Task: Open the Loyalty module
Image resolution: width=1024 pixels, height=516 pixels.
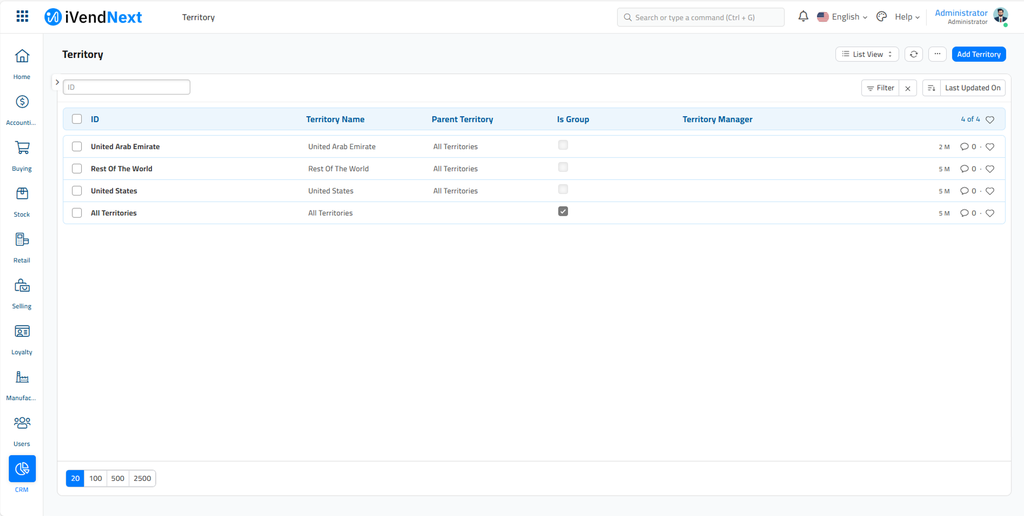Action: pos(22,339)
